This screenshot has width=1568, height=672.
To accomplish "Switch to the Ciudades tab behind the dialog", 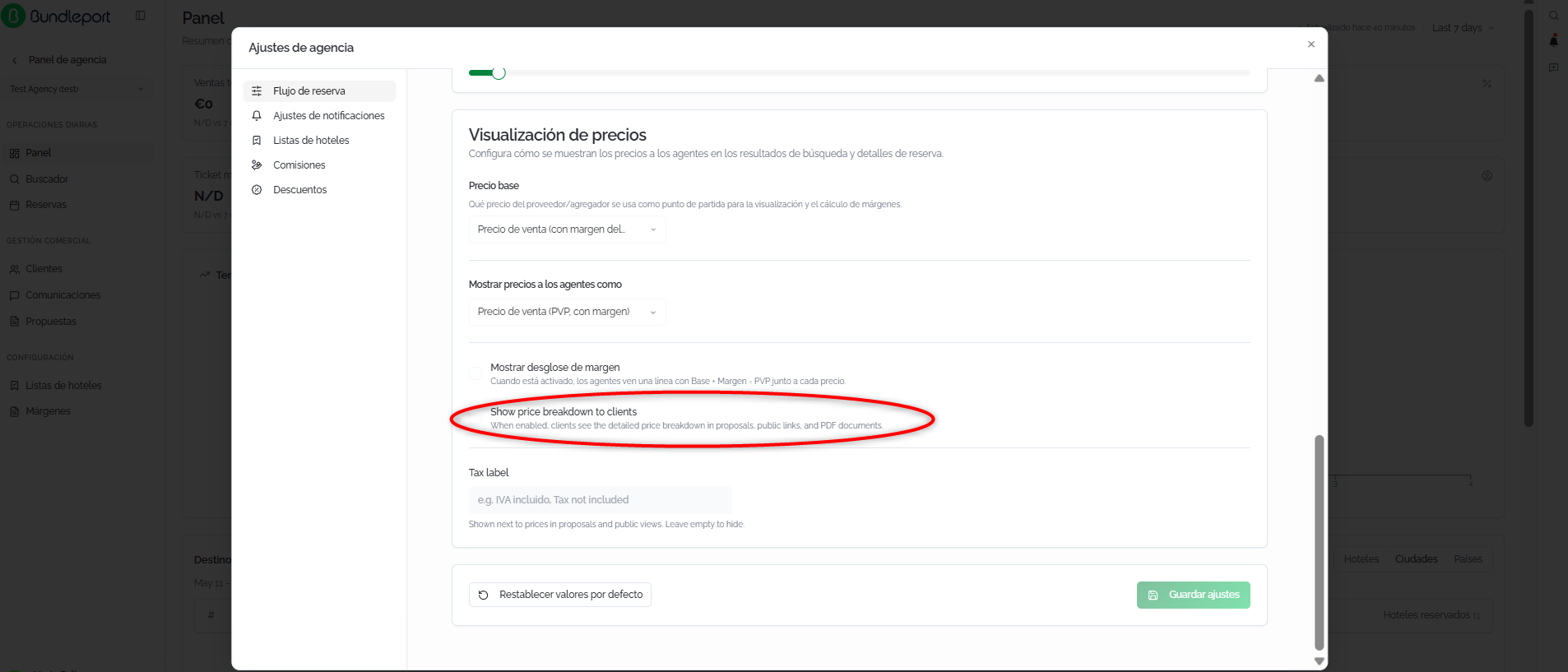I will coord(1417,559).
